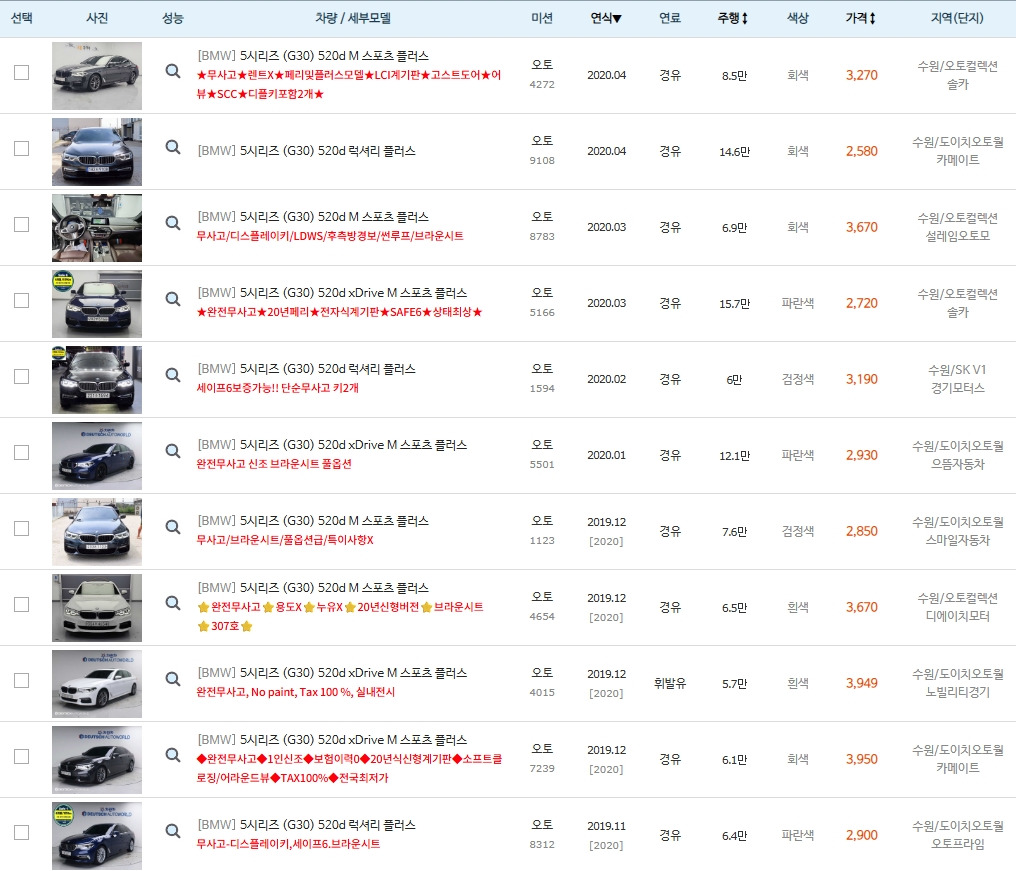
Task: Open 520d xDrive title of 휘발유 listing
Action: (332, 672)
